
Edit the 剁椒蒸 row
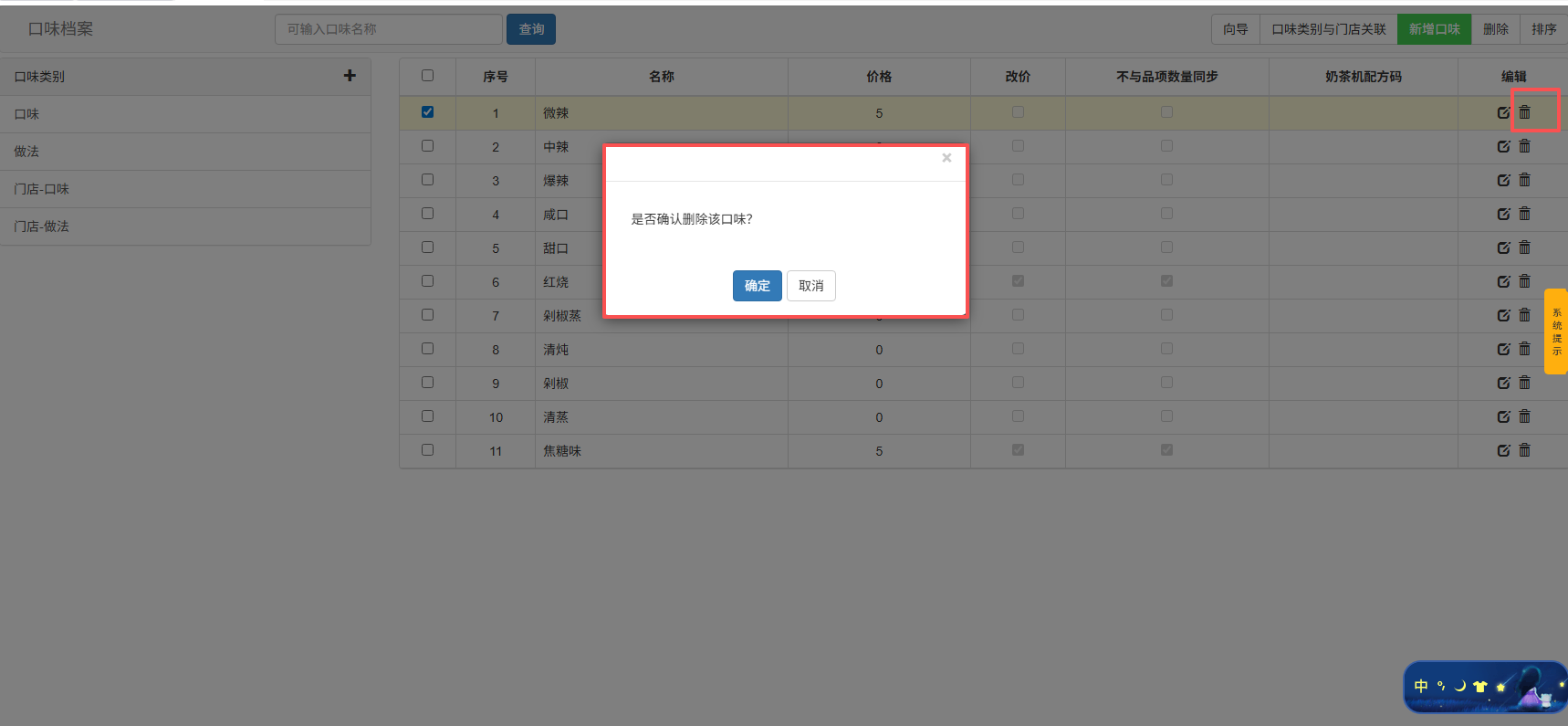click(x=1503, y=316)
